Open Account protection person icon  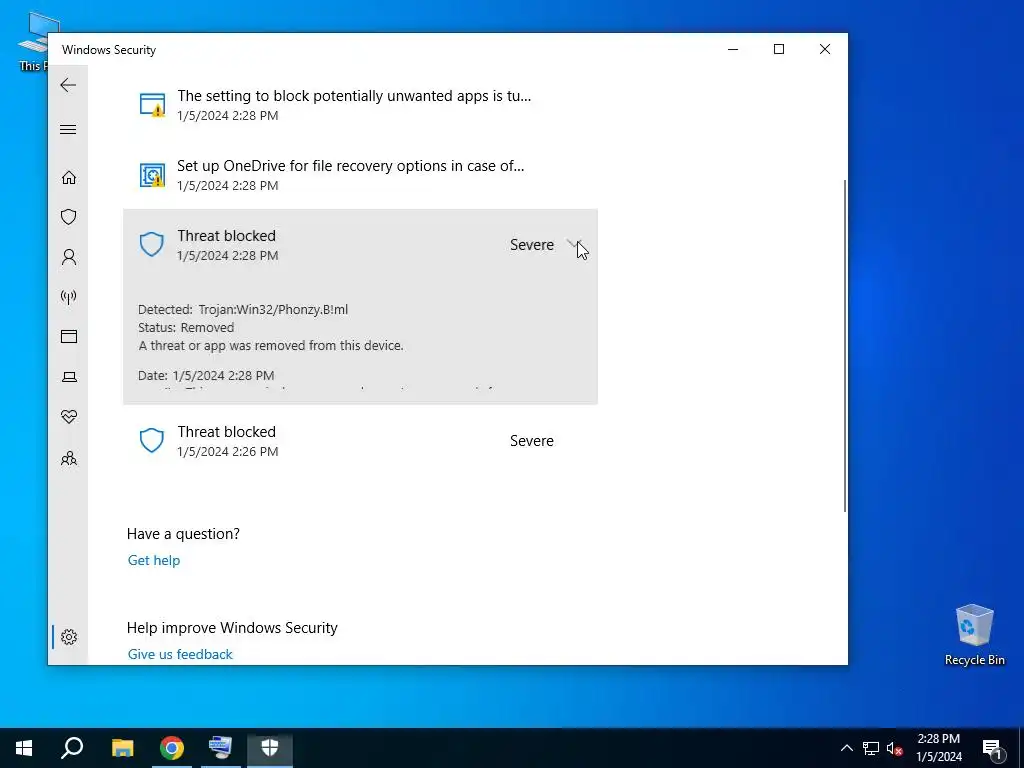(x=69, y=257)
